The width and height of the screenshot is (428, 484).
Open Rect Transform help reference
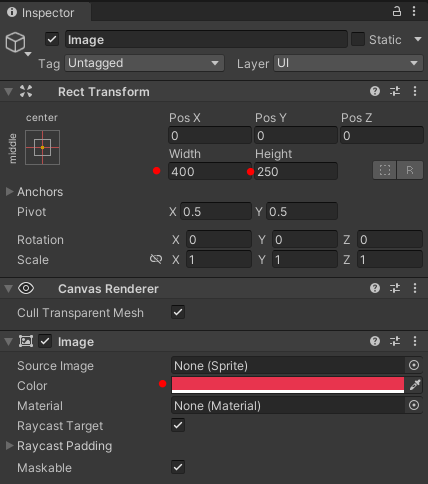point(375,91)
